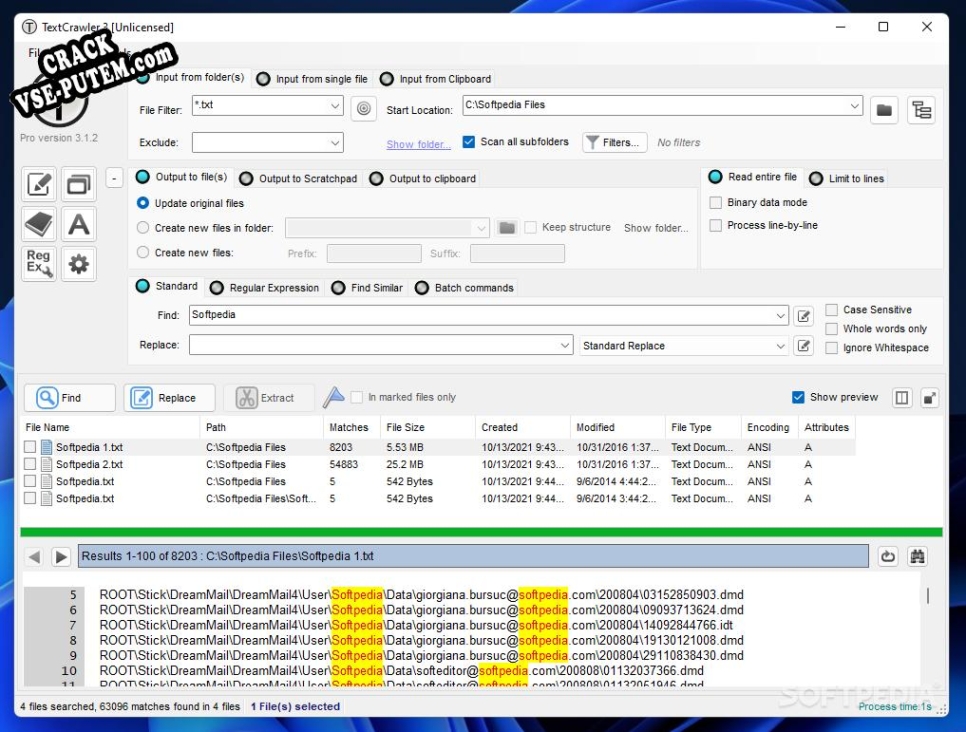Open the book help icon
The height and width of the screenshot is (732, 966).
(x=39, y=224)
